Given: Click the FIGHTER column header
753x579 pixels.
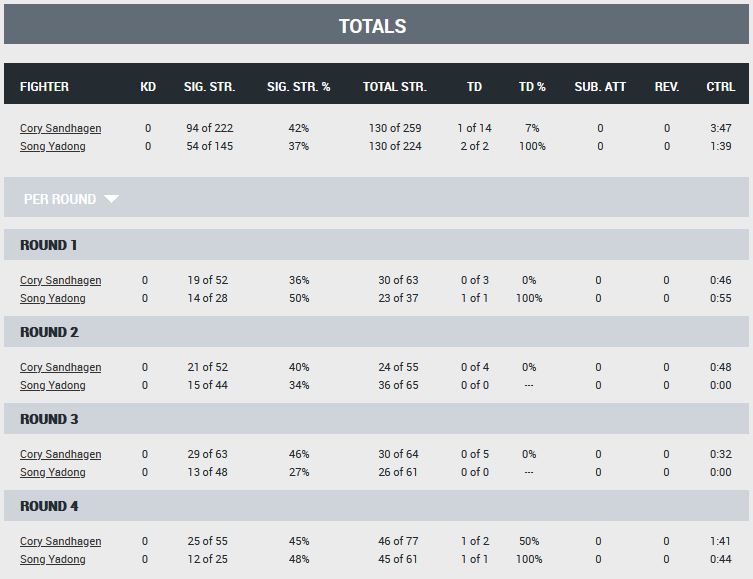Looking at the screenshot, I should [x=44, y=87].
